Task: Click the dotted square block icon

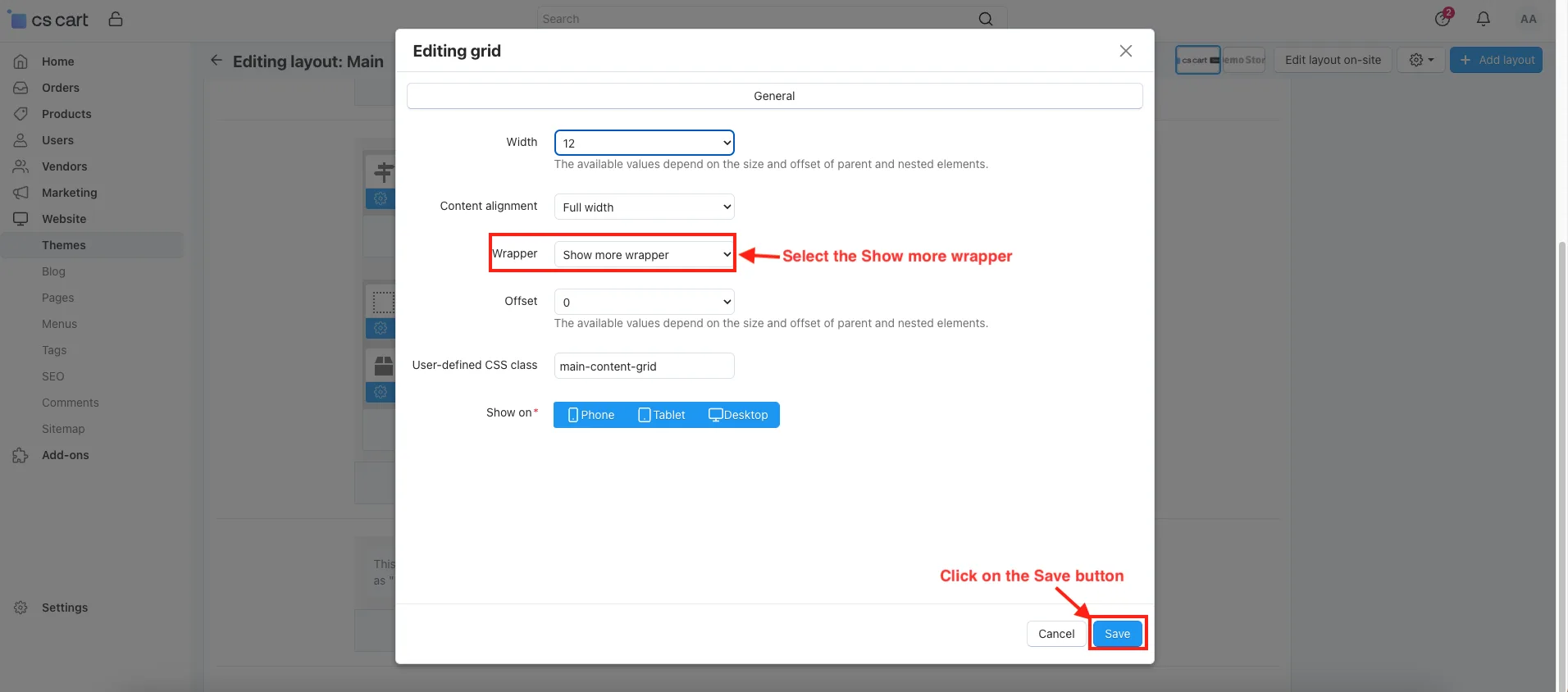Action: (384, 302)
